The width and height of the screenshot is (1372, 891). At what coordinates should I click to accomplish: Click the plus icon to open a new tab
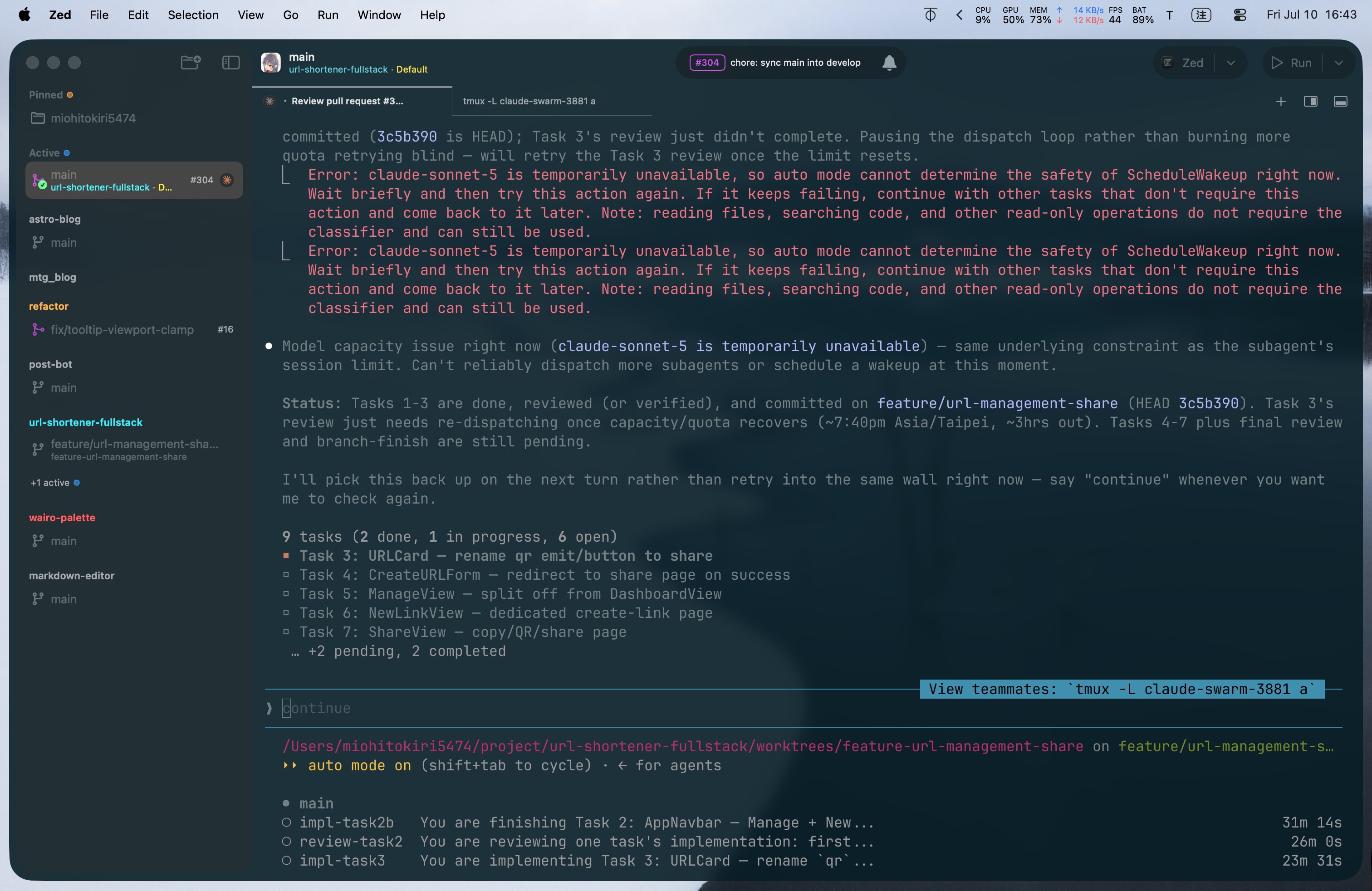(x=1280, y=102)
